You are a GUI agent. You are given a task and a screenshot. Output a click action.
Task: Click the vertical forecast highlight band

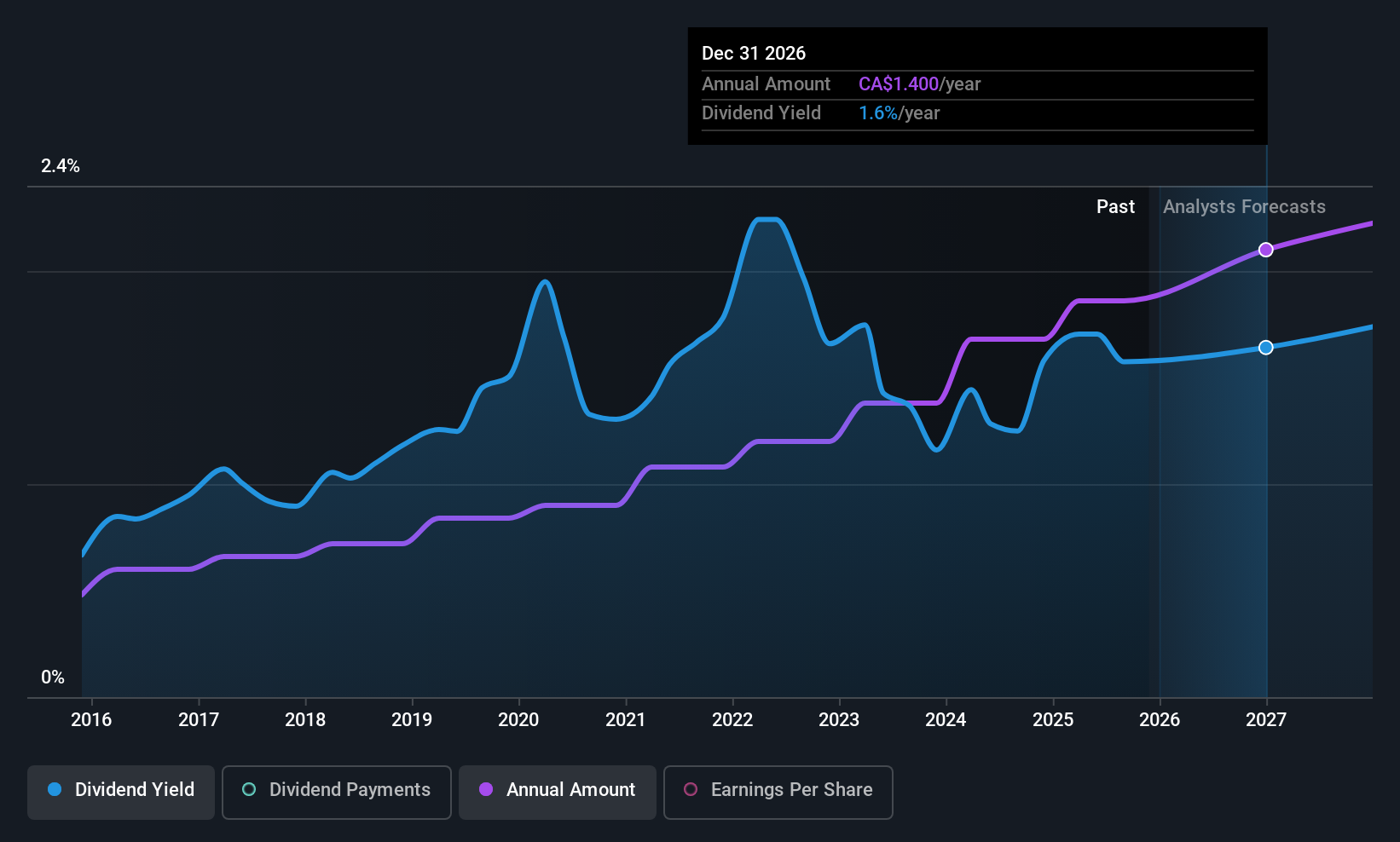1212,426
